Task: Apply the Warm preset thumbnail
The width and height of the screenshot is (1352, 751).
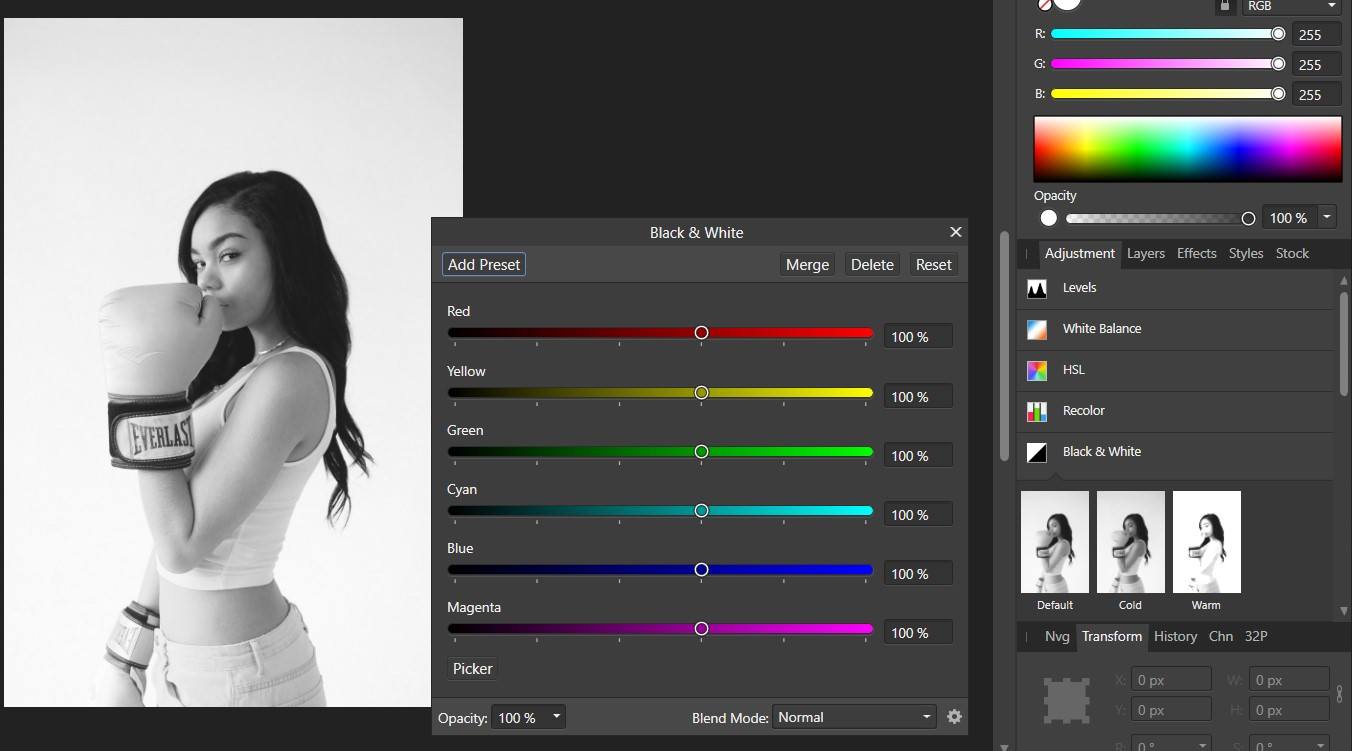Action: tap(1206, 541)
